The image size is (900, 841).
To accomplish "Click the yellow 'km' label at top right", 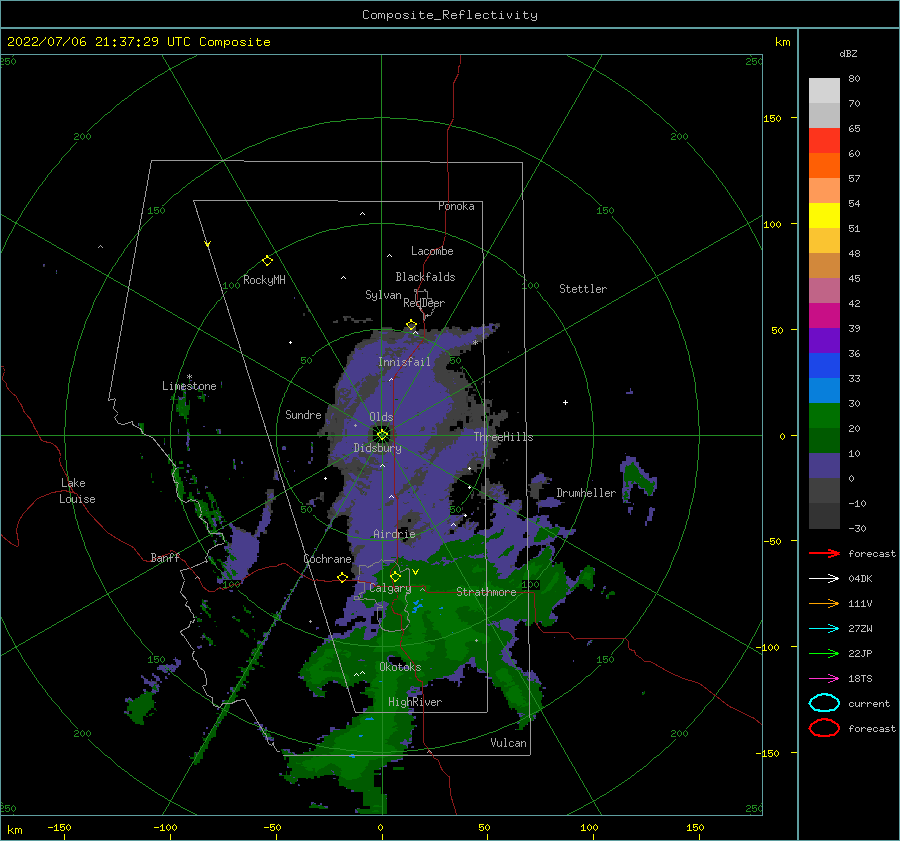I will pos(782,42).
